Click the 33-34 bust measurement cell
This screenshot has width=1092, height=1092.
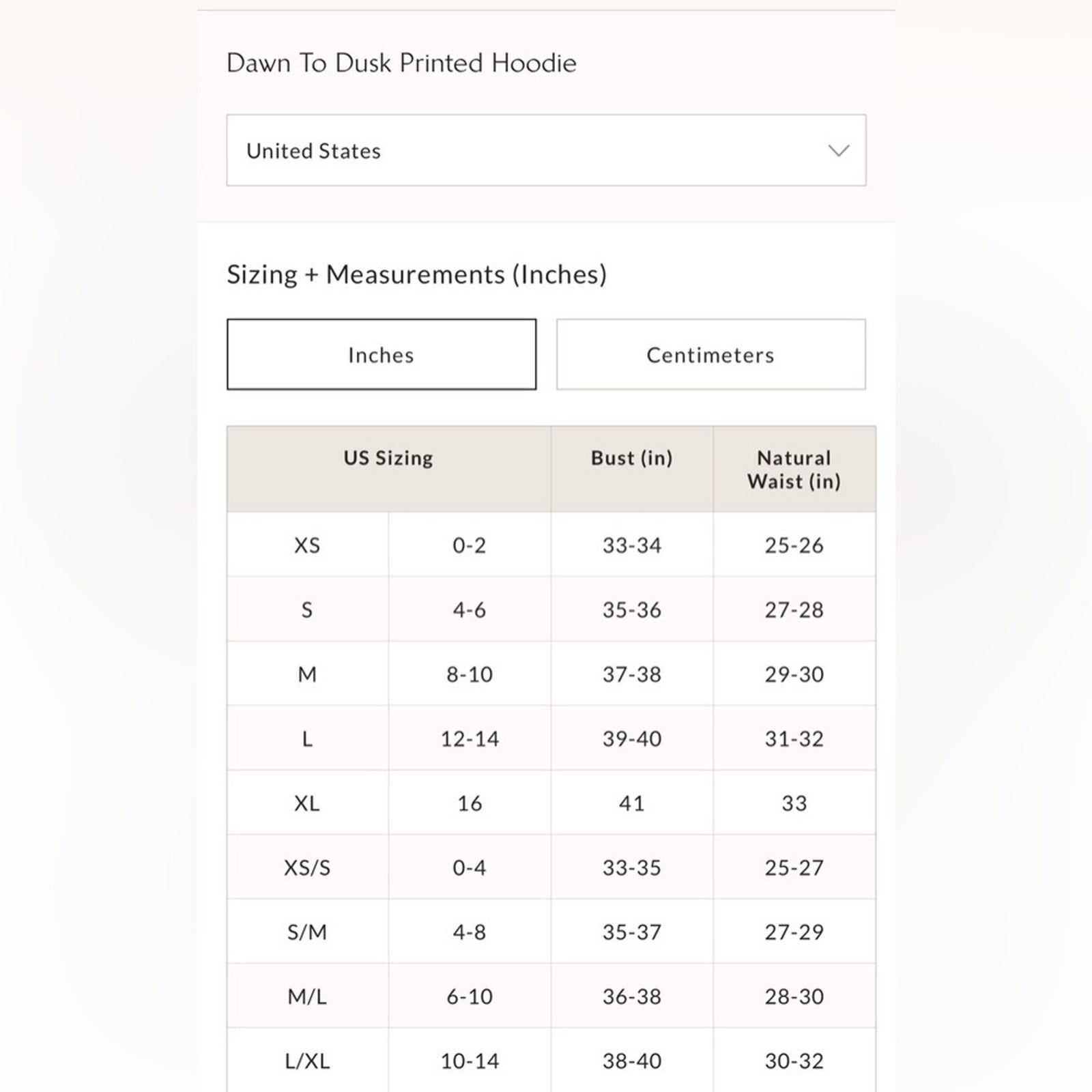click(x=631, y=545)
